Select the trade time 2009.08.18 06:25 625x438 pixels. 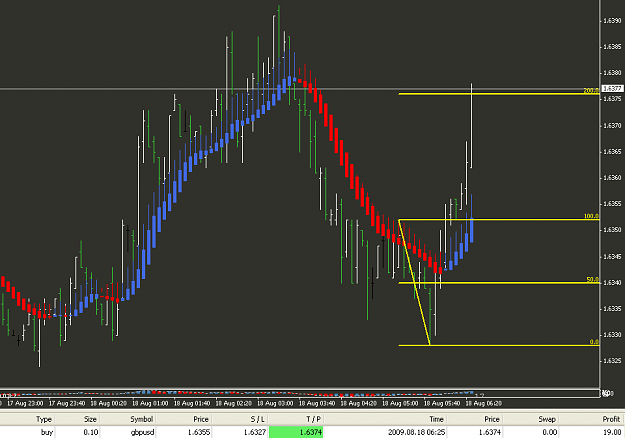[417, 432]
